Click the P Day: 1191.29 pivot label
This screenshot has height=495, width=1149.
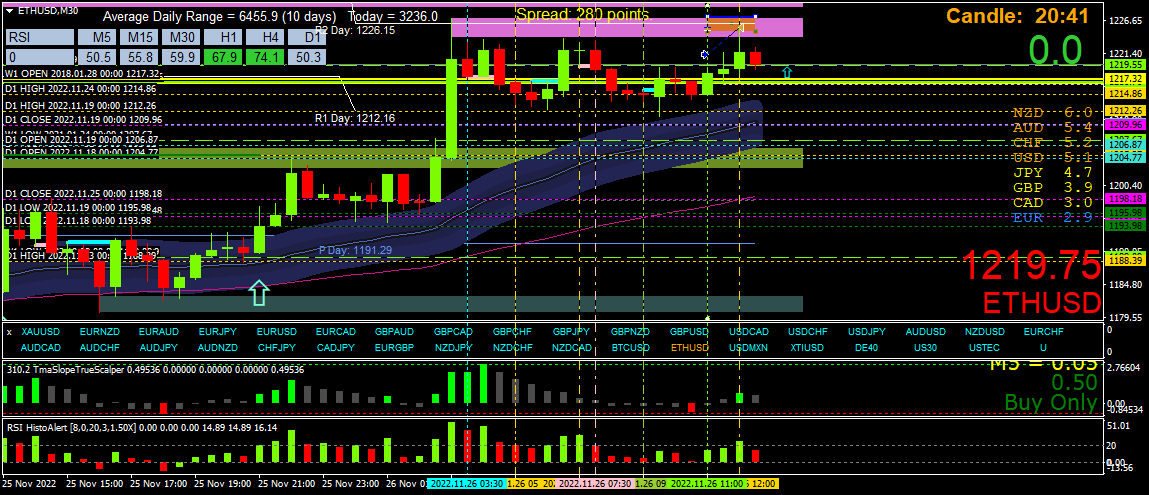[x=355, y=250]
